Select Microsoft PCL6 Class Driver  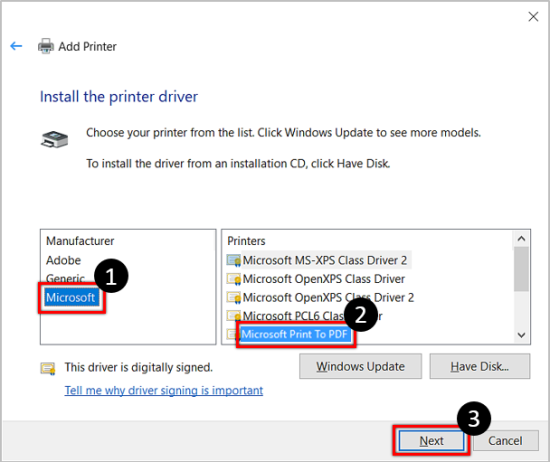(312, 316)
